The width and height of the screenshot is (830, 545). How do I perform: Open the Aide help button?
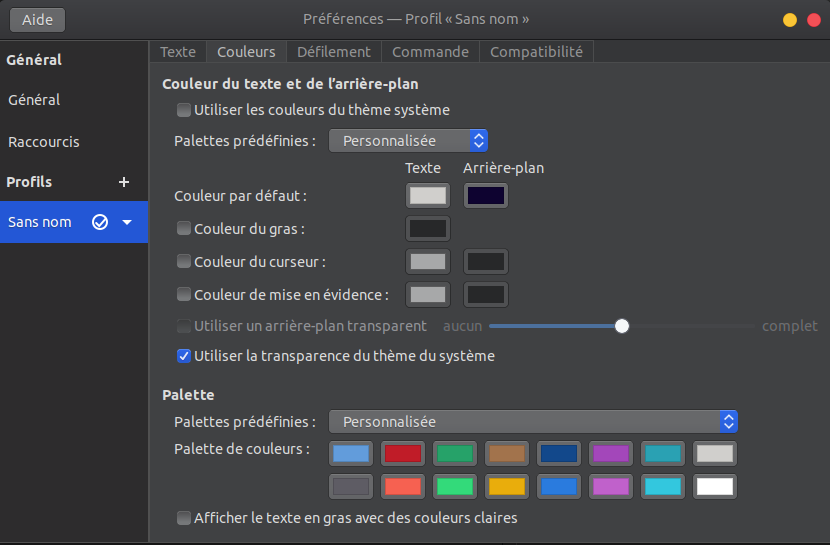coord(38,20)
